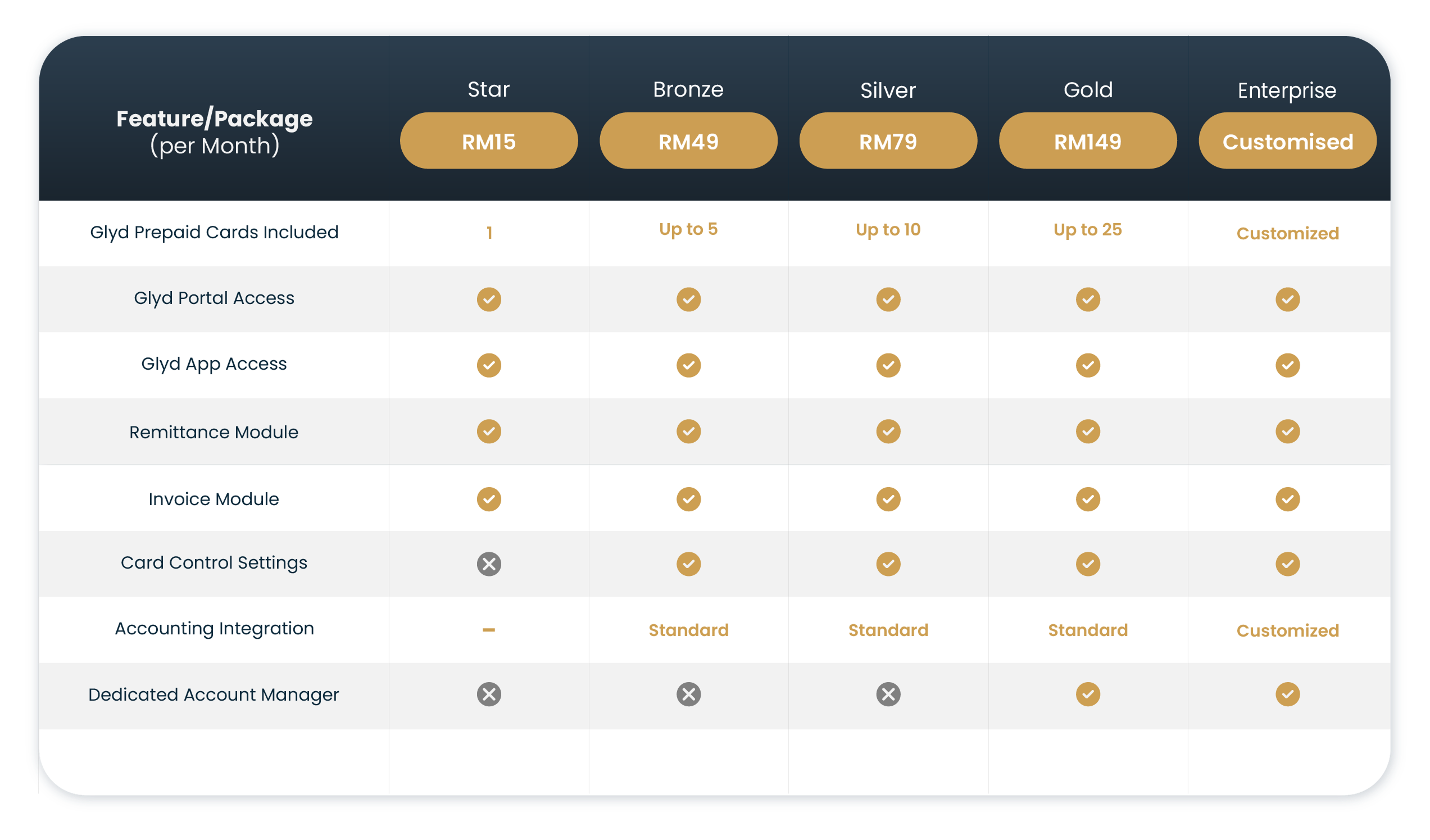Click Star's checkmark for Glyd Portal Access

click(x=489, y=299)
